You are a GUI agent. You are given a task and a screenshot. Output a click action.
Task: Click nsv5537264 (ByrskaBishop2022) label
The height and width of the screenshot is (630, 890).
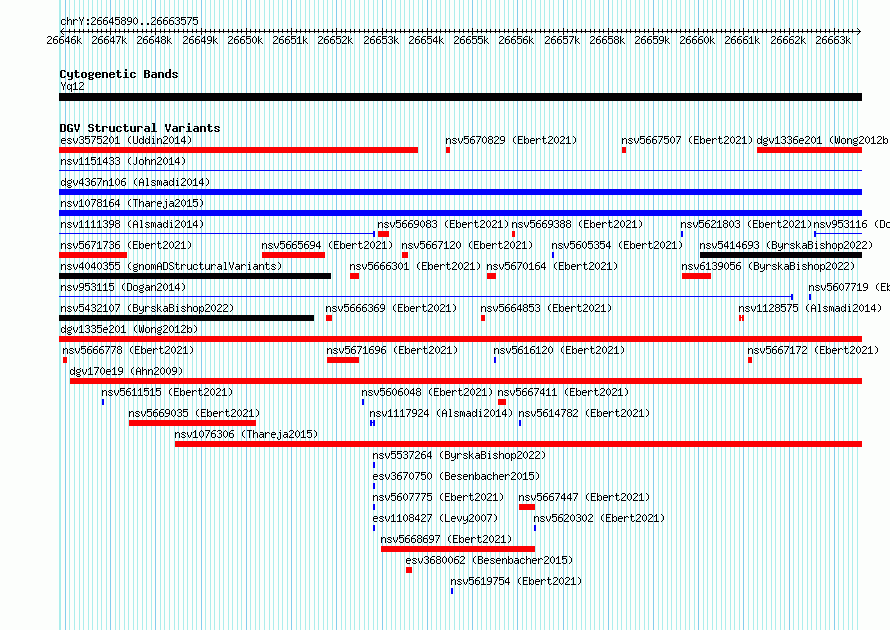point(459,455)
